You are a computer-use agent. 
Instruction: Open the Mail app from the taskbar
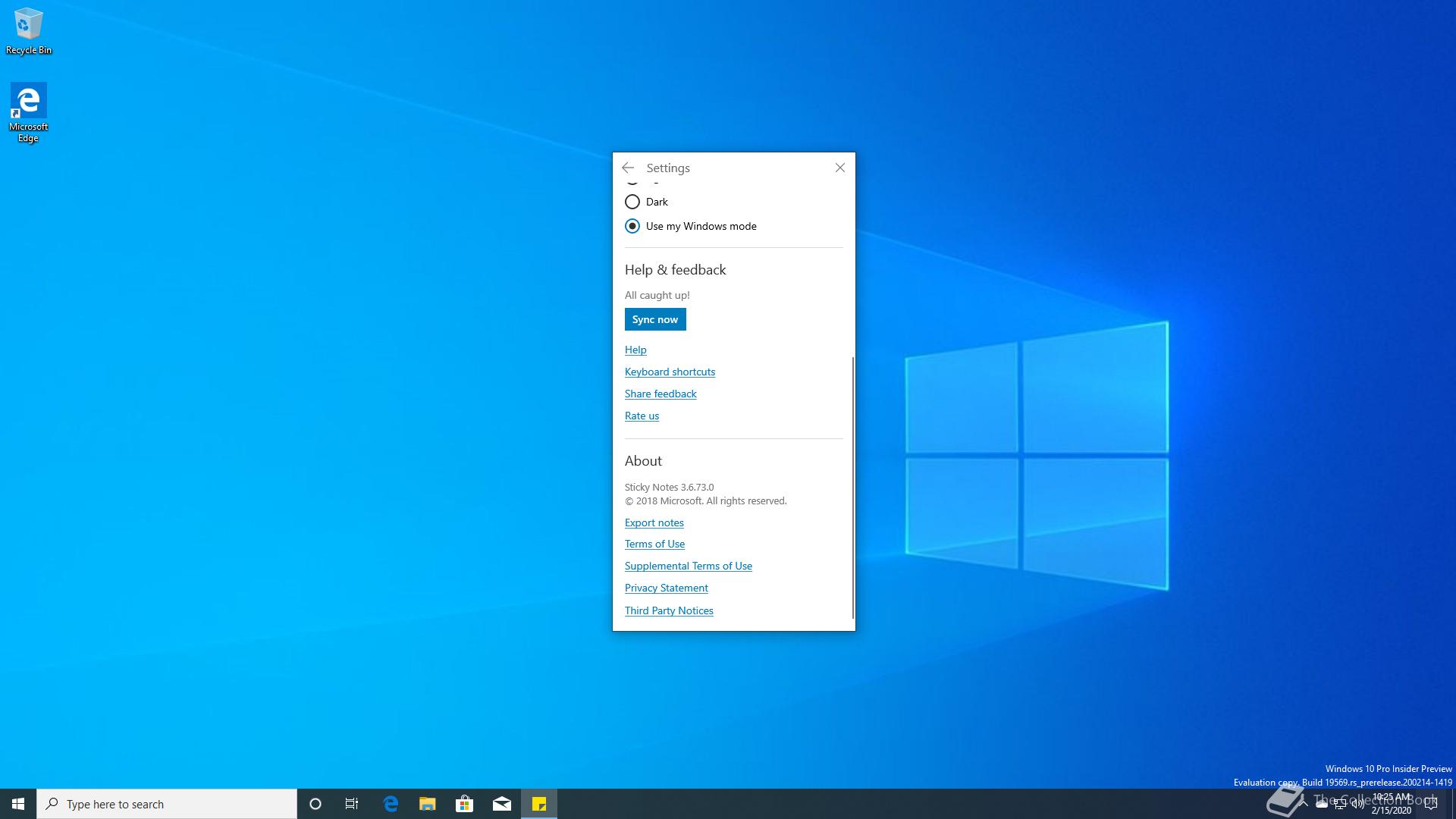click(x=502, y=804)
